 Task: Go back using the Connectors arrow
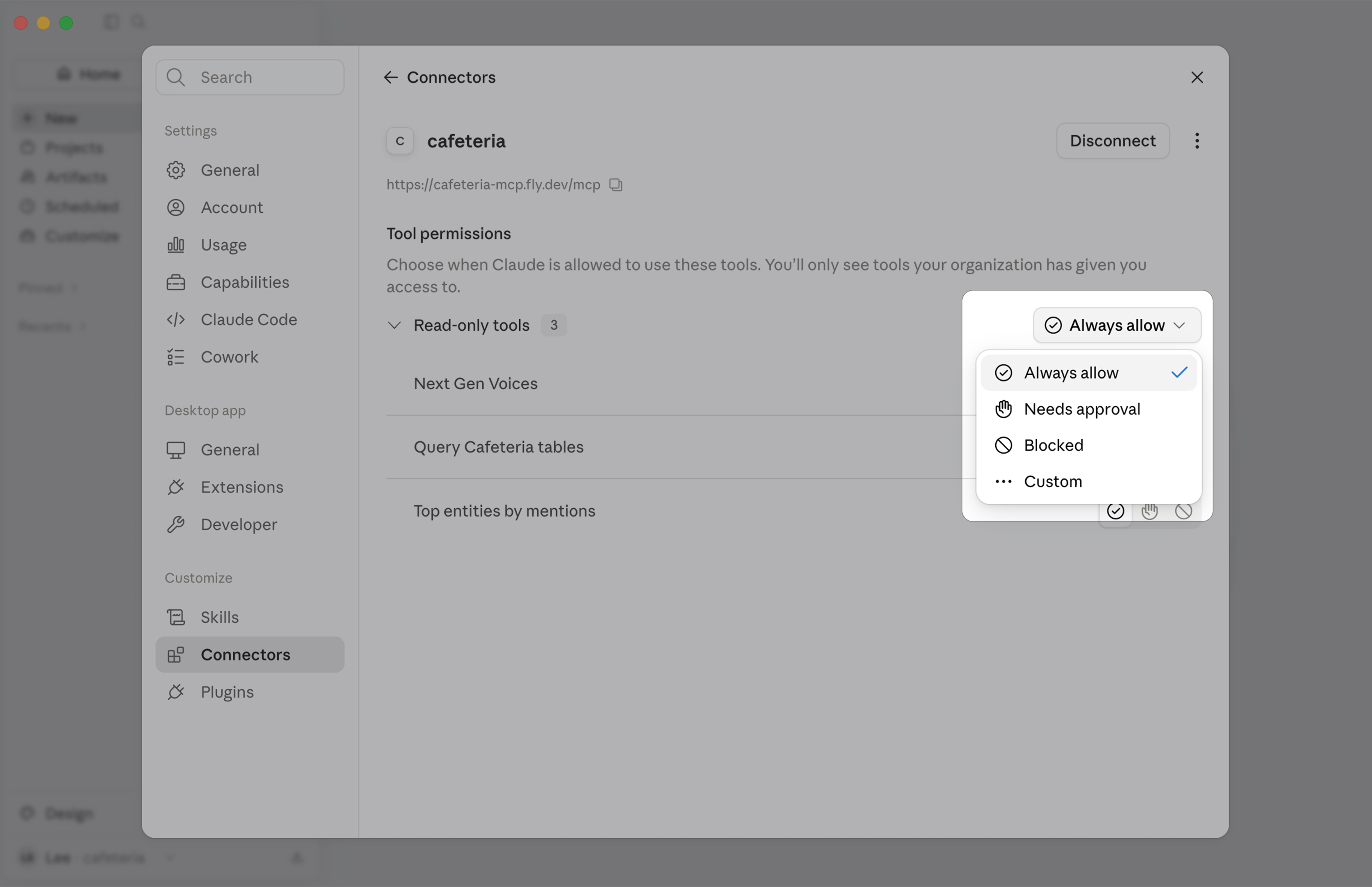(391, 77)
